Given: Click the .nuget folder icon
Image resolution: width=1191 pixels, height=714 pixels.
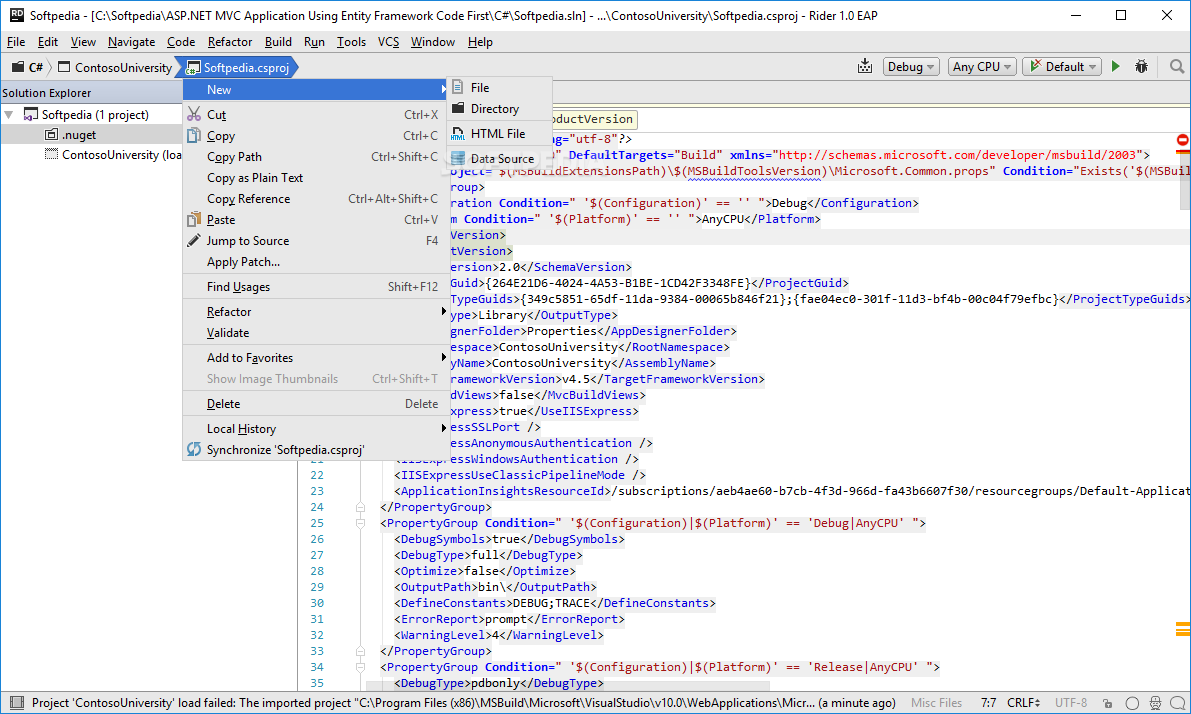Looking at the screenshot, I should [51, 134].
